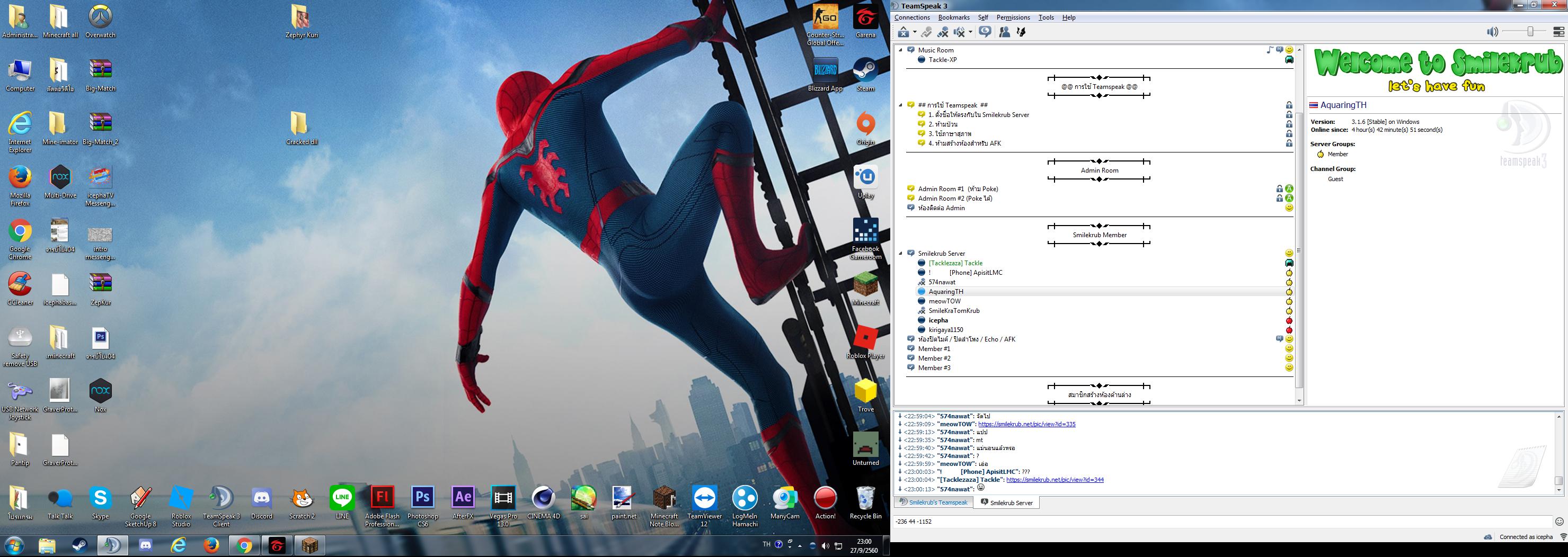This screenshot has width=1568, height=557.
Task: Click the chat message input field
Action: [x=1223, y=522]
